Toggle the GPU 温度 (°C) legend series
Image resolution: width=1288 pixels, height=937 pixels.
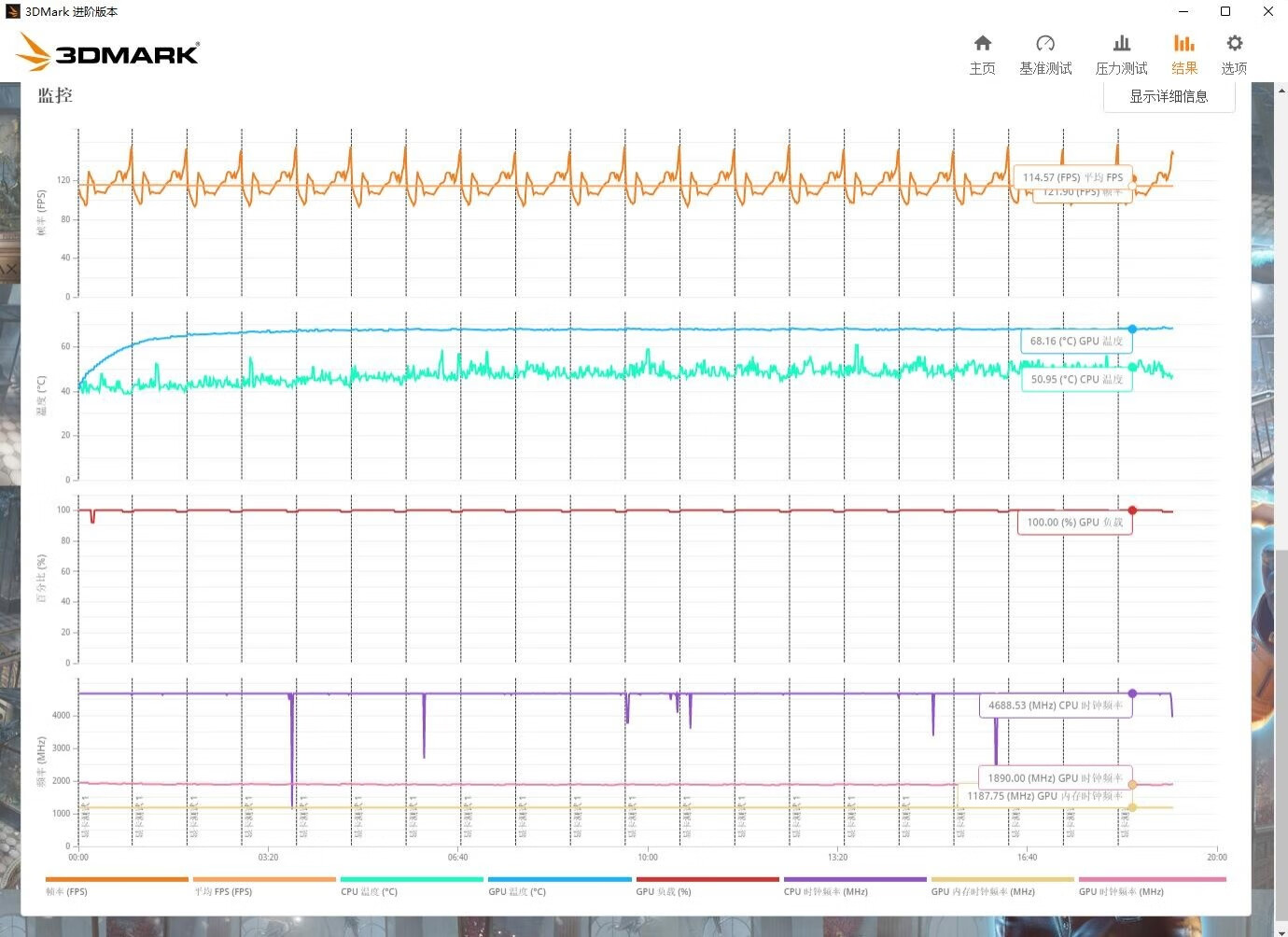pos(559,886)
